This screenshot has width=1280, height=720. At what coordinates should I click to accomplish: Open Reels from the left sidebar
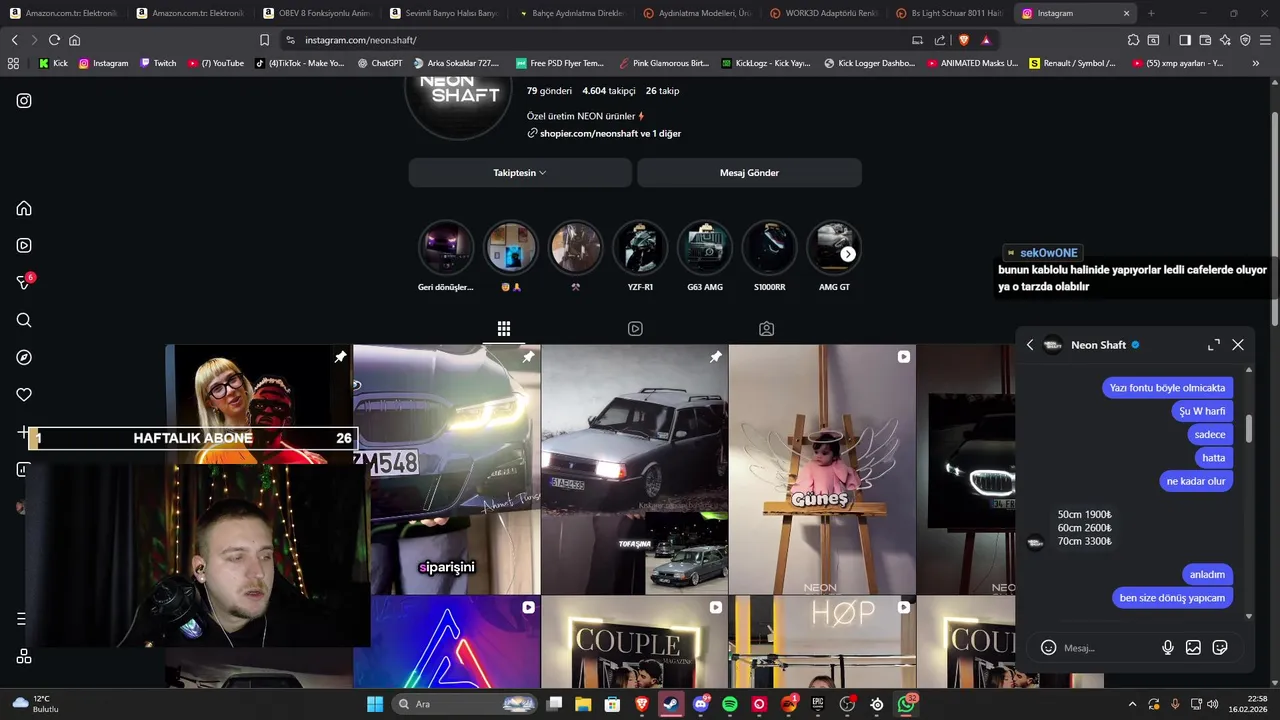pos(24,245)
